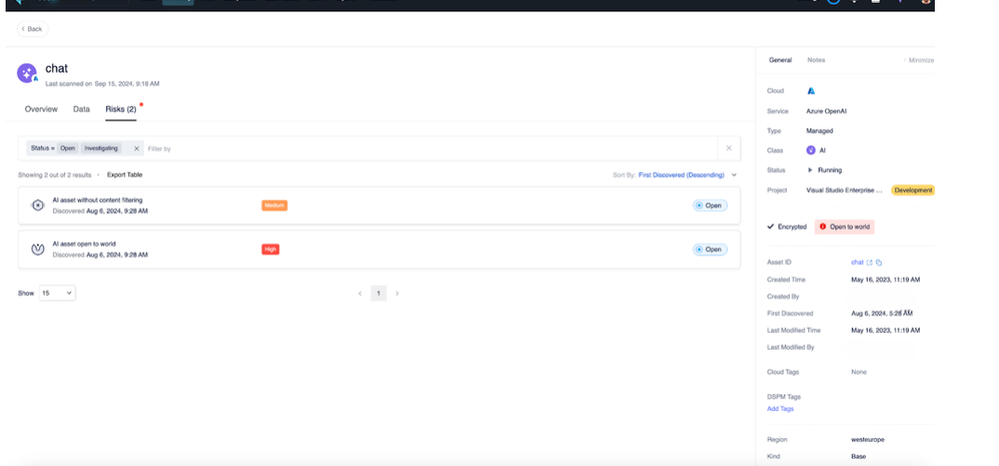Viewport: 999px width, 466px height.
Task: Open the Overview tab
Action: click(x=41, y=109)
